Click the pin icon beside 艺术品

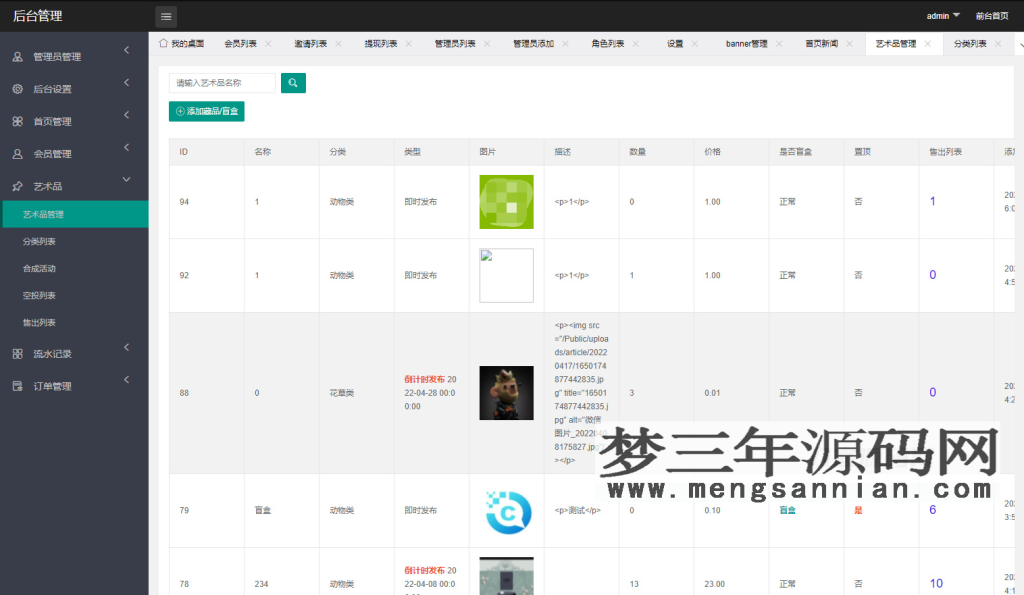pyautogui.click(x=16, y=185)
